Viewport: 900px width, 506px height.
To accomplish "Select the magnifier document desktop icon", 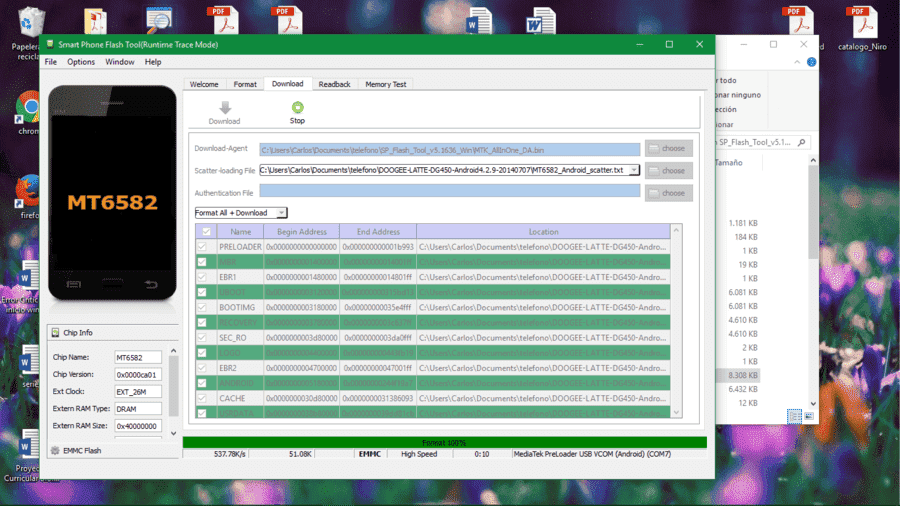I will pos(158,20).
